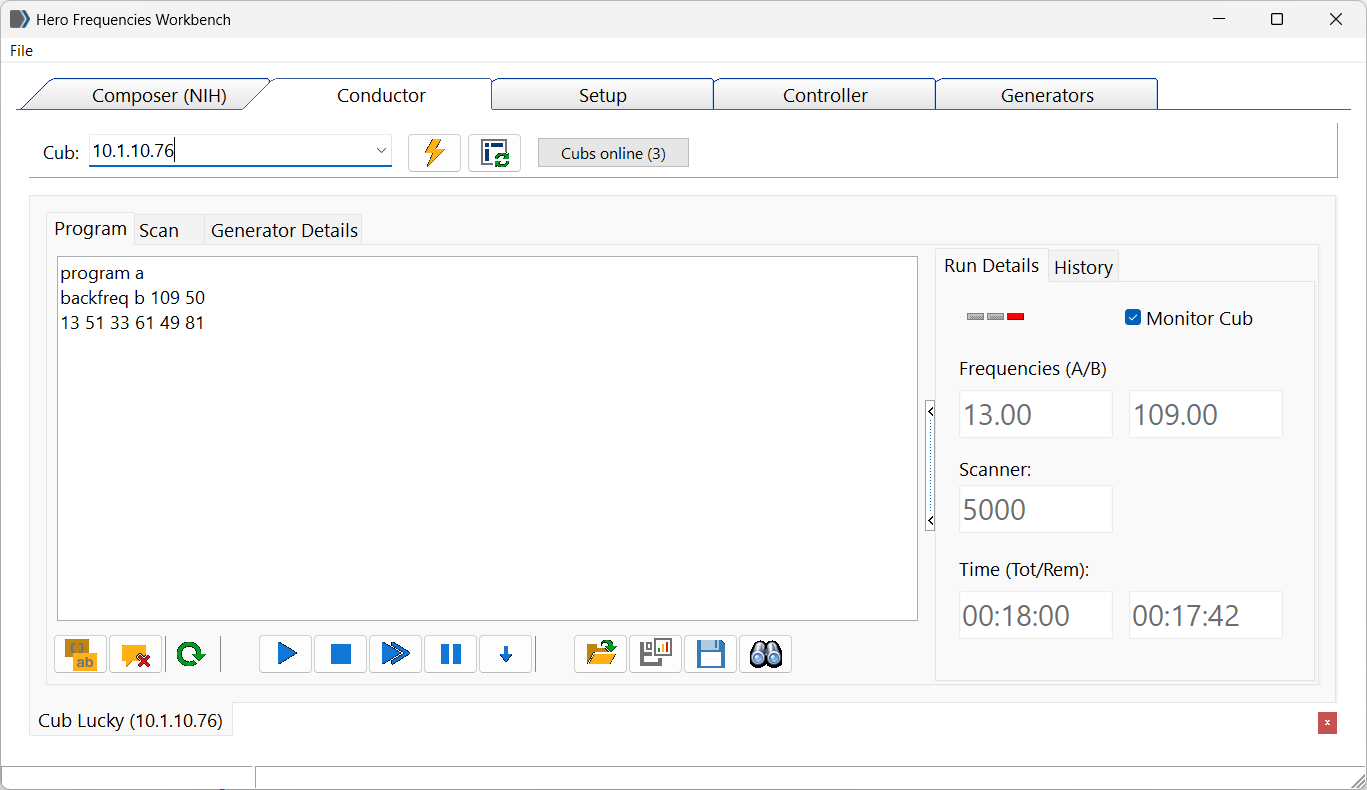1367x790 pixels.
Task: Click the refresh cub list icon
Action: point(494,153)
